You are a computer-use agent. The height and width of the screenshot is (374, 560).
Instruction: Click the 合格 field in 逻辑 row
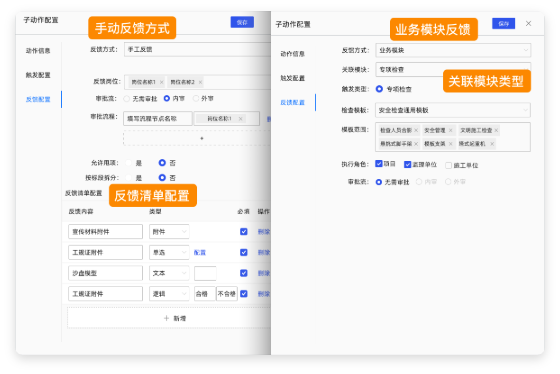(x=205, y=294)
